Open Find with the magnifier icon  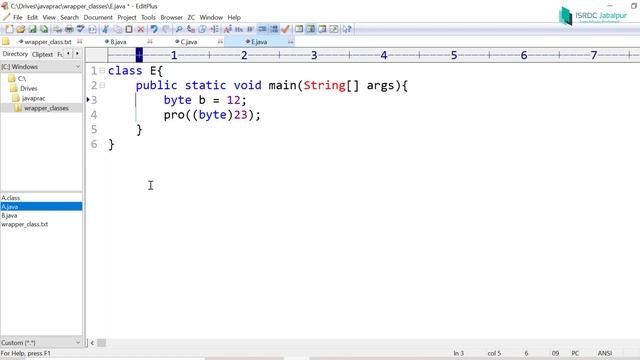[179, 29]
